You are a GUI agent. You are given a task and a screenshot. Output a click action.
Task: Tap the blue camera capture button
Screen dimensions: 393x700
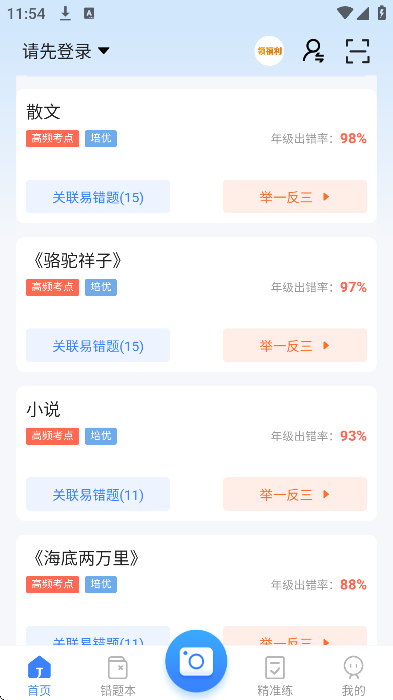pos(196,661)
